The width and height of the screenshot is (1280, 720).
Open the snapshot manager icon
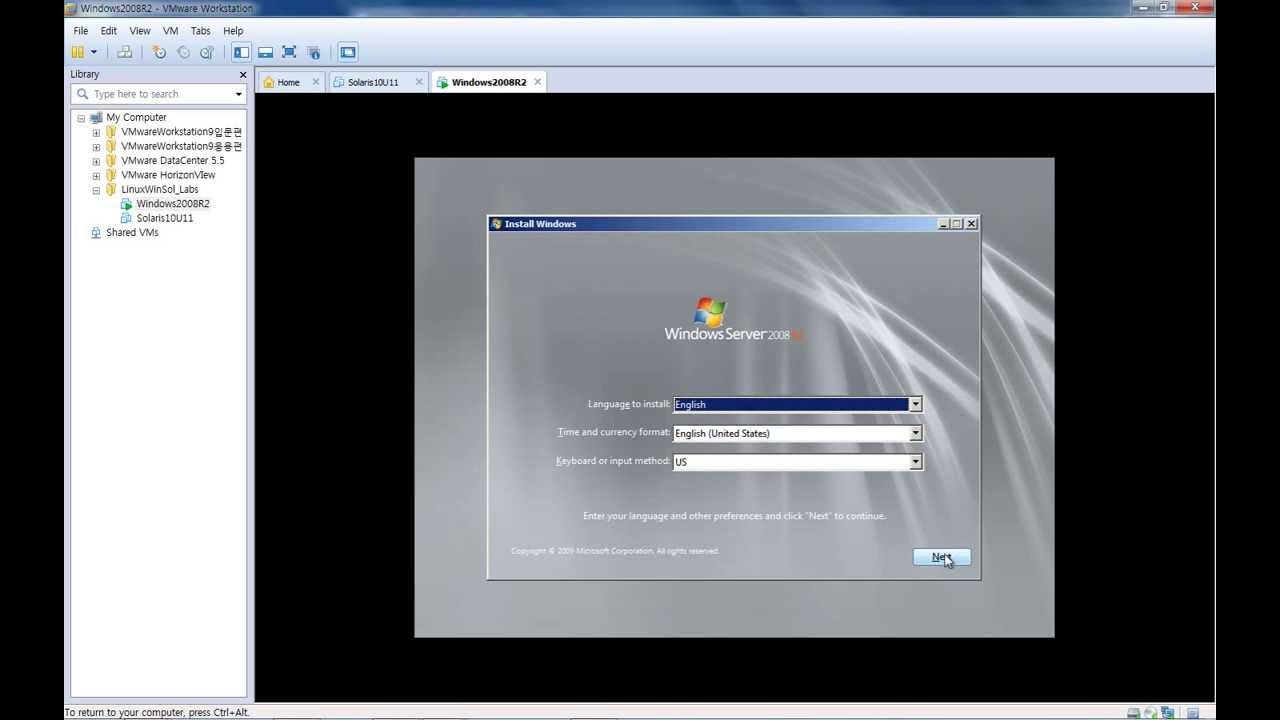tap(207, 52)
